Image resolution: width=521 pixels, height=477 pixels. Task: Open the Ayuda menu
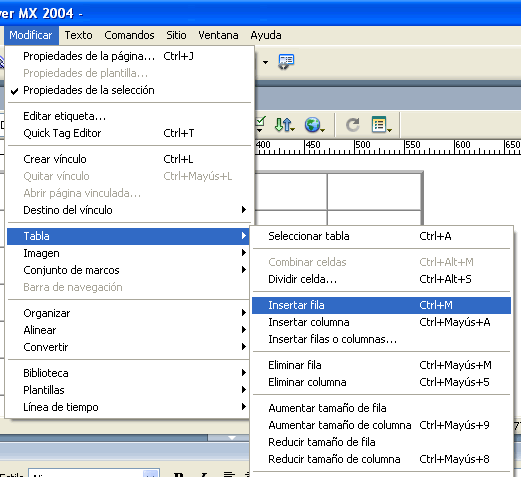click(x=266, y=35)
